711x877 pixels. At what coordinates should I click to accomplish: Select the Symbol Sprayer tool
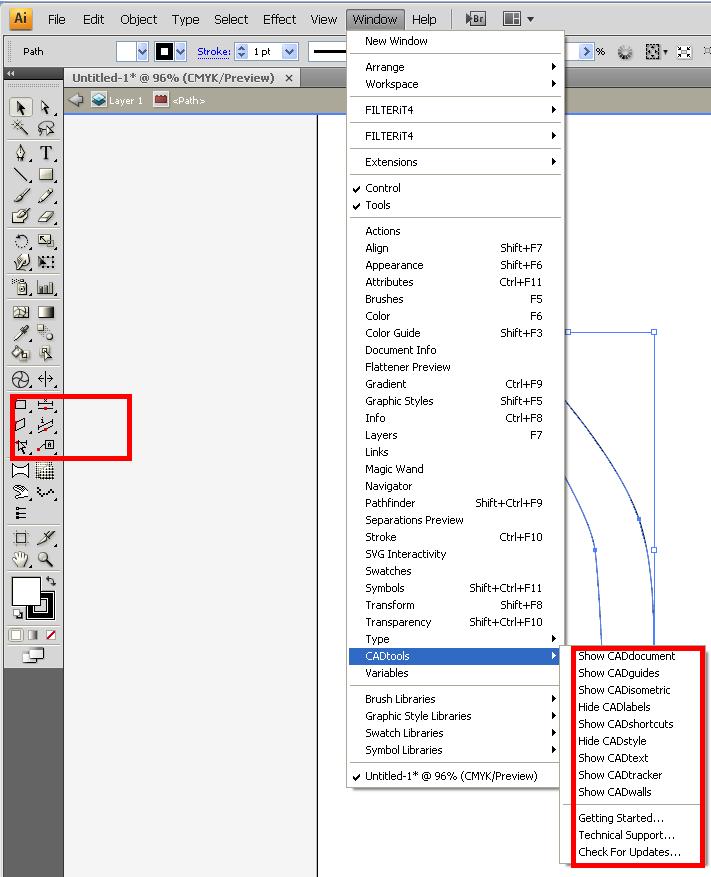tap(21, 287)
